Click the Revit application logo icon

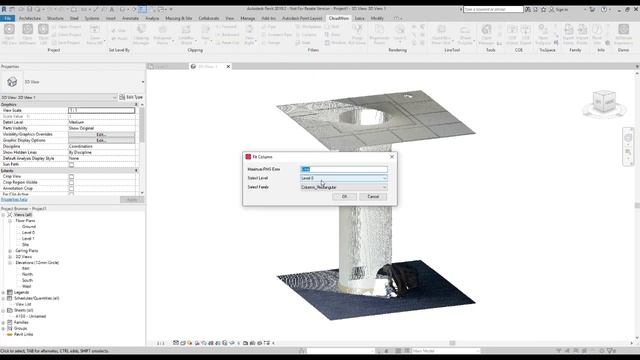pos(4,9)
